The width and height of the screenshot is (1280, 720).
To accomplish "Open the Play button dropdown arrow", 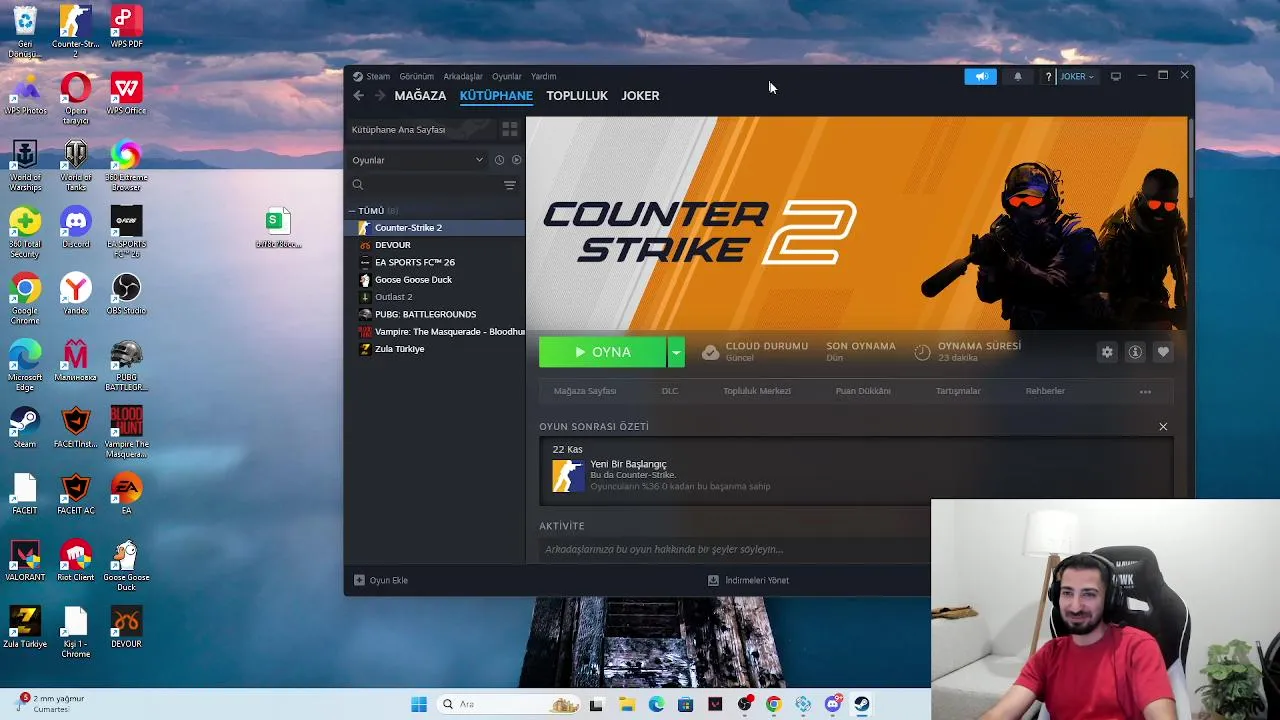I will click(x=677, y=352).
